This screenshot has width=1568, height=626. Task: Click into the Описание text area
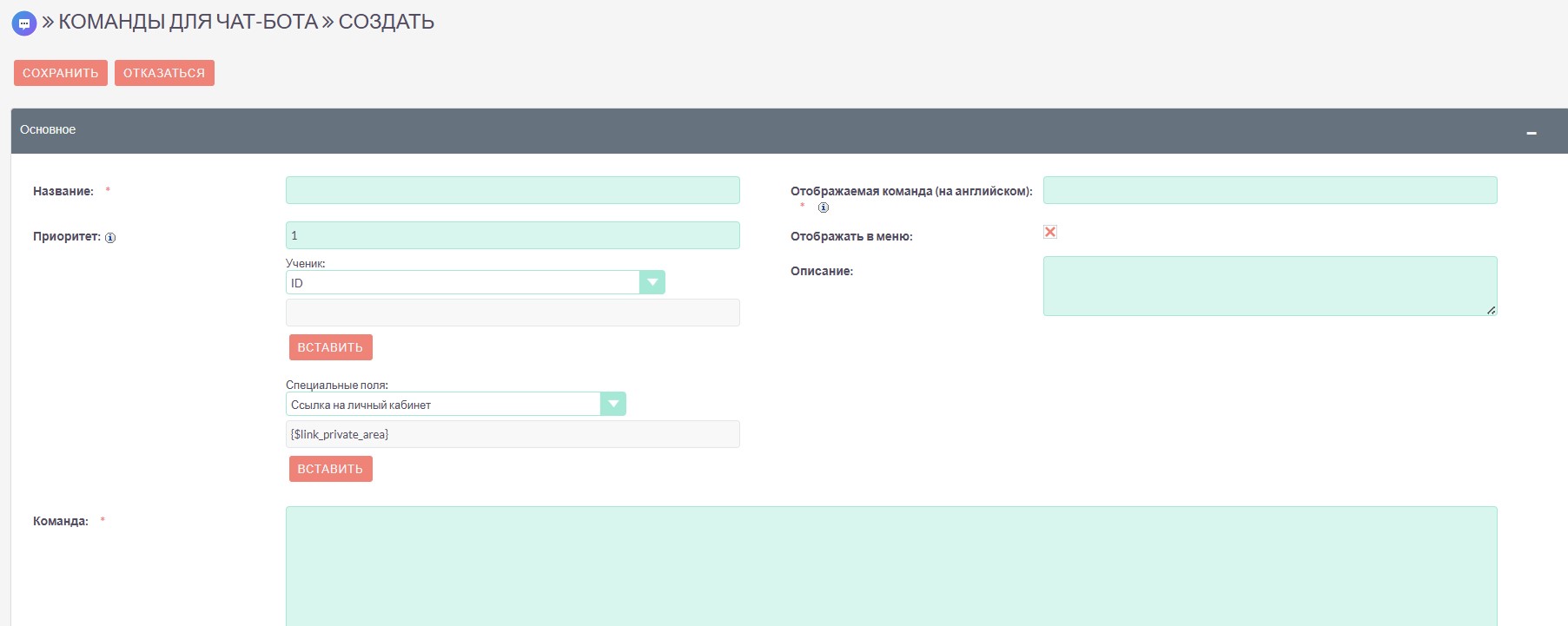1269,286
